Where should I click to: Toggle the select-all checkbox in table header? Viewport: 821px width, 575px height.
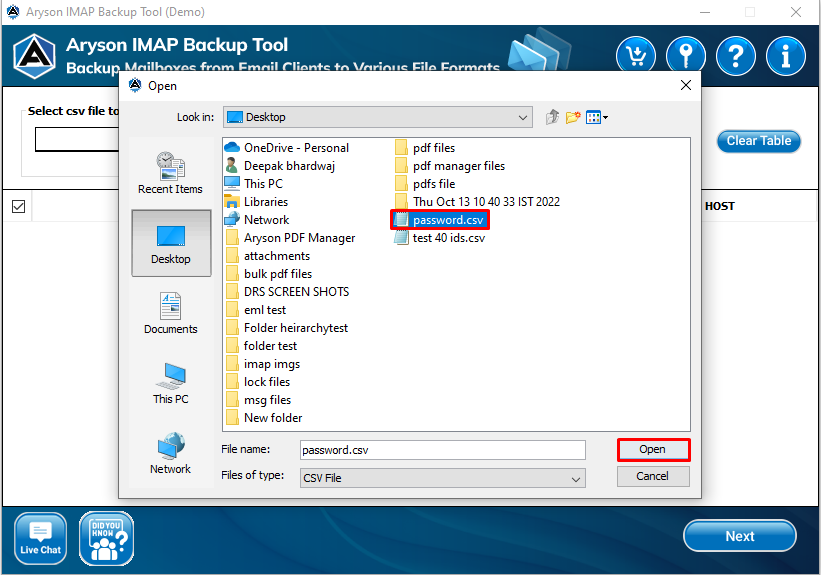18,206
